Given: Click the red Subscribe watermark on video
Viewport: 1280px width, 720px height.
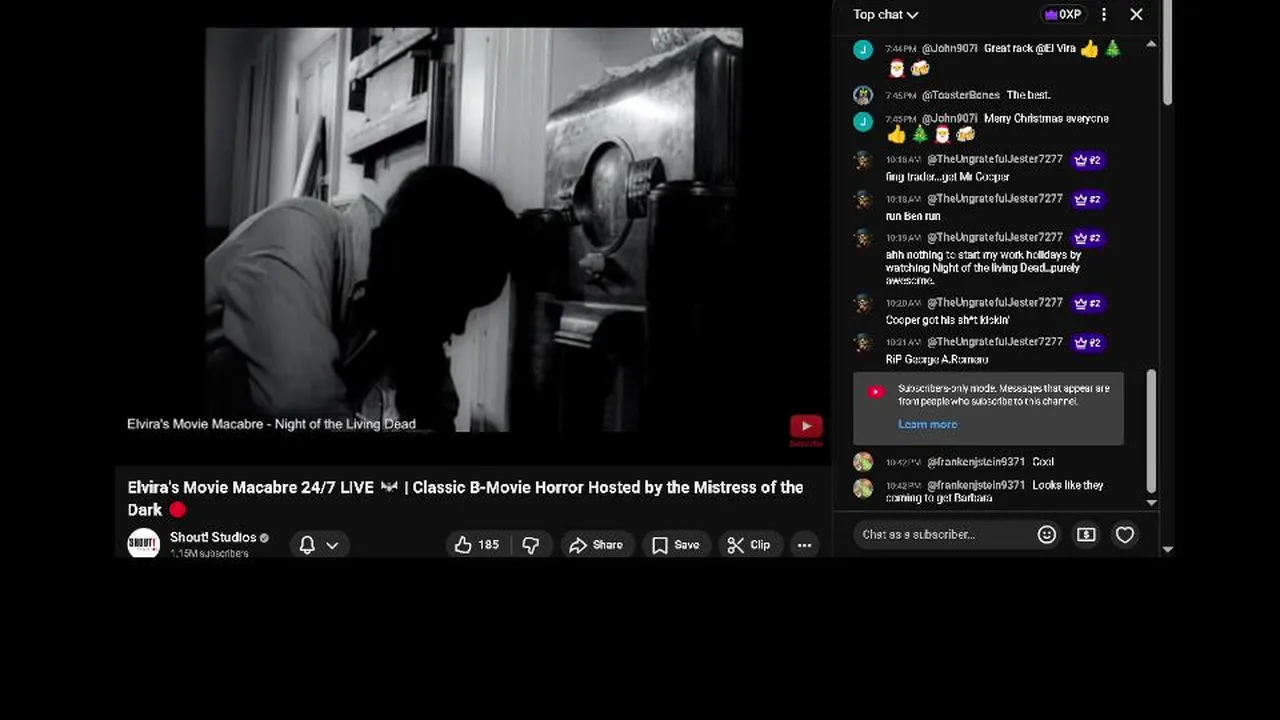Looking at the screenshot, I should point(806,430).
